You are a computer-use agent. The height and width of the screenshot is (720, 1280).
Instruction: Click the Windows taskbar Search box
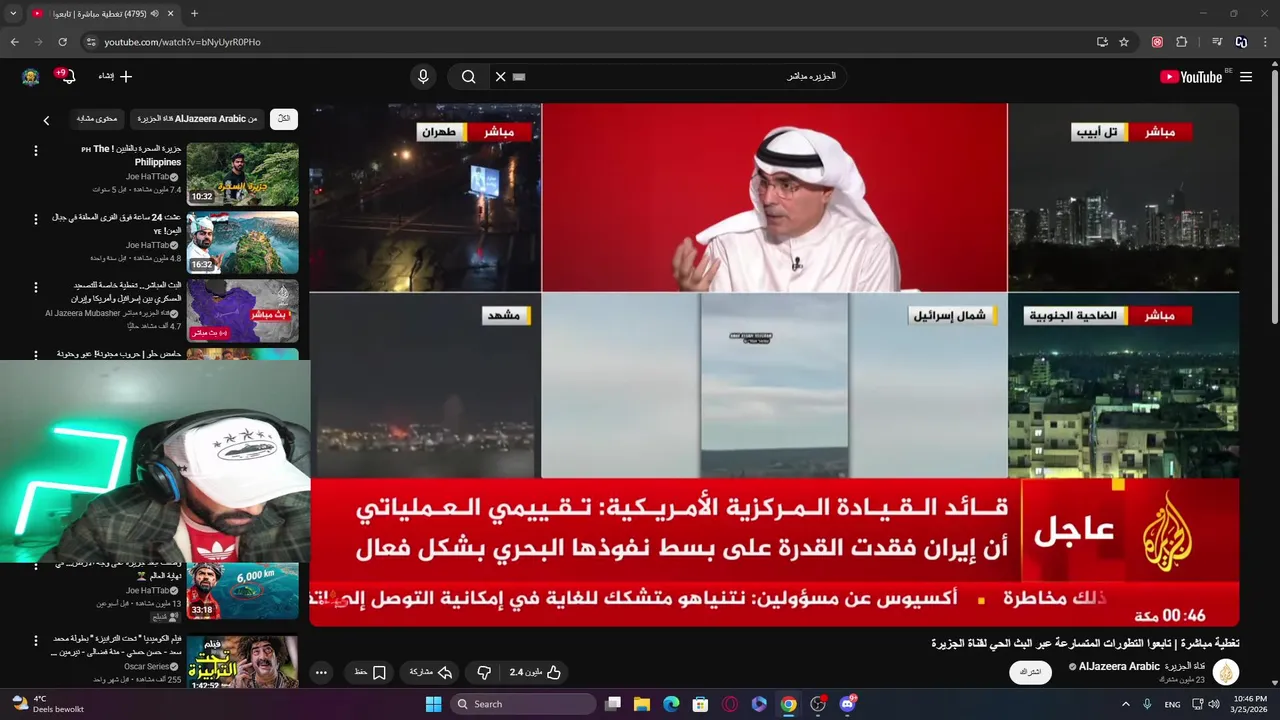(x=523, y=704)
